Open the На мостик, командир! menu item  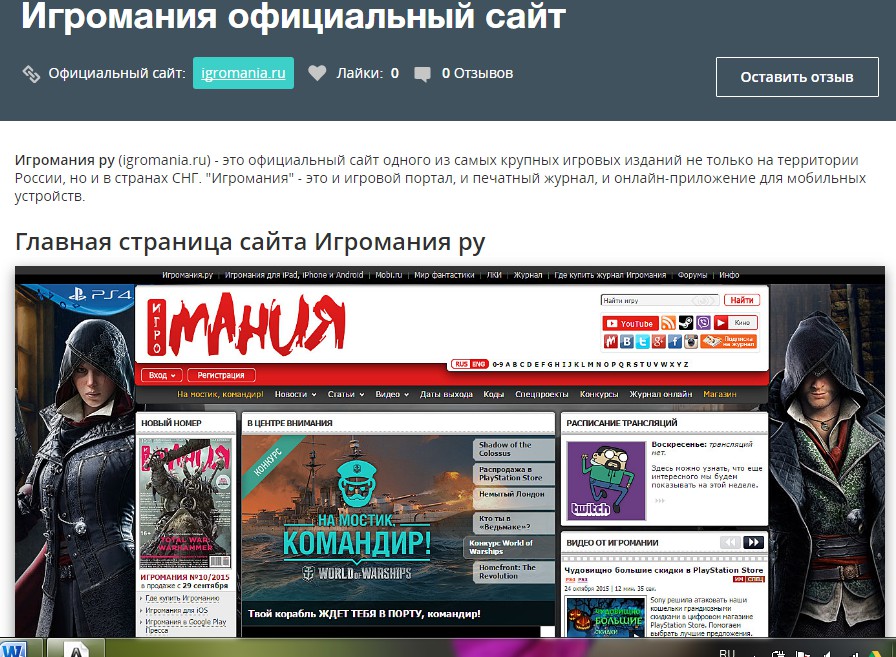point(220,394)
